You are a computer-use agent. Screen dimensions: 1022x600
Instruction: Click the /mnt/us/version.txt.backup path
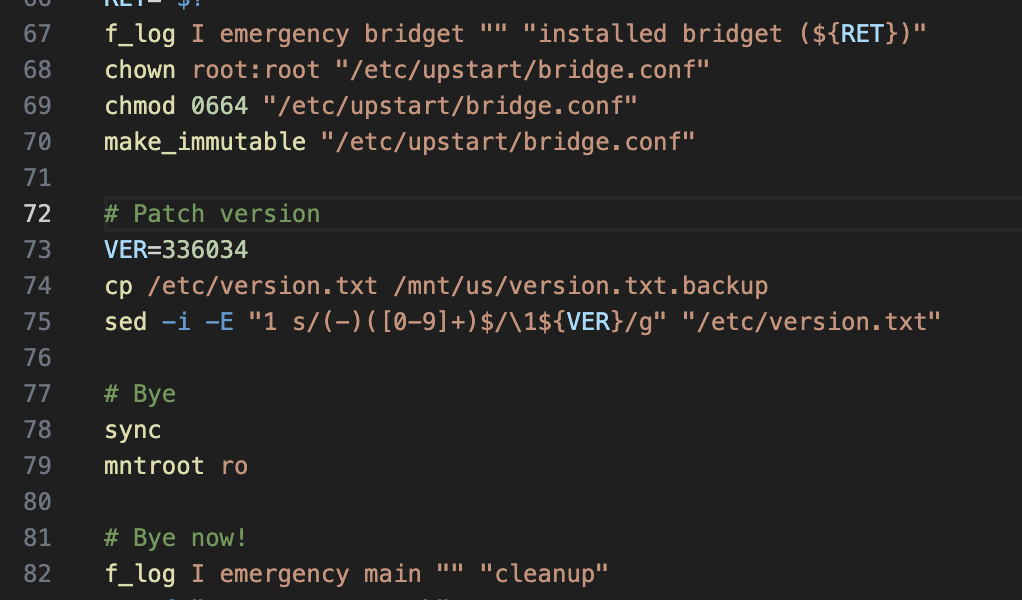(x=581, y=286)
